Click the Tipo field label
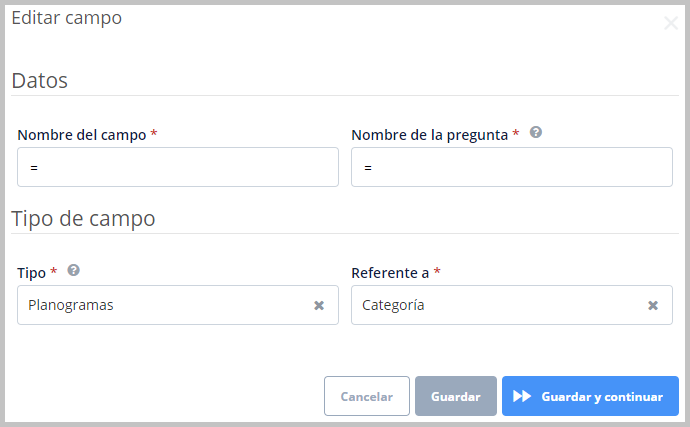 (x=31, y=273)
